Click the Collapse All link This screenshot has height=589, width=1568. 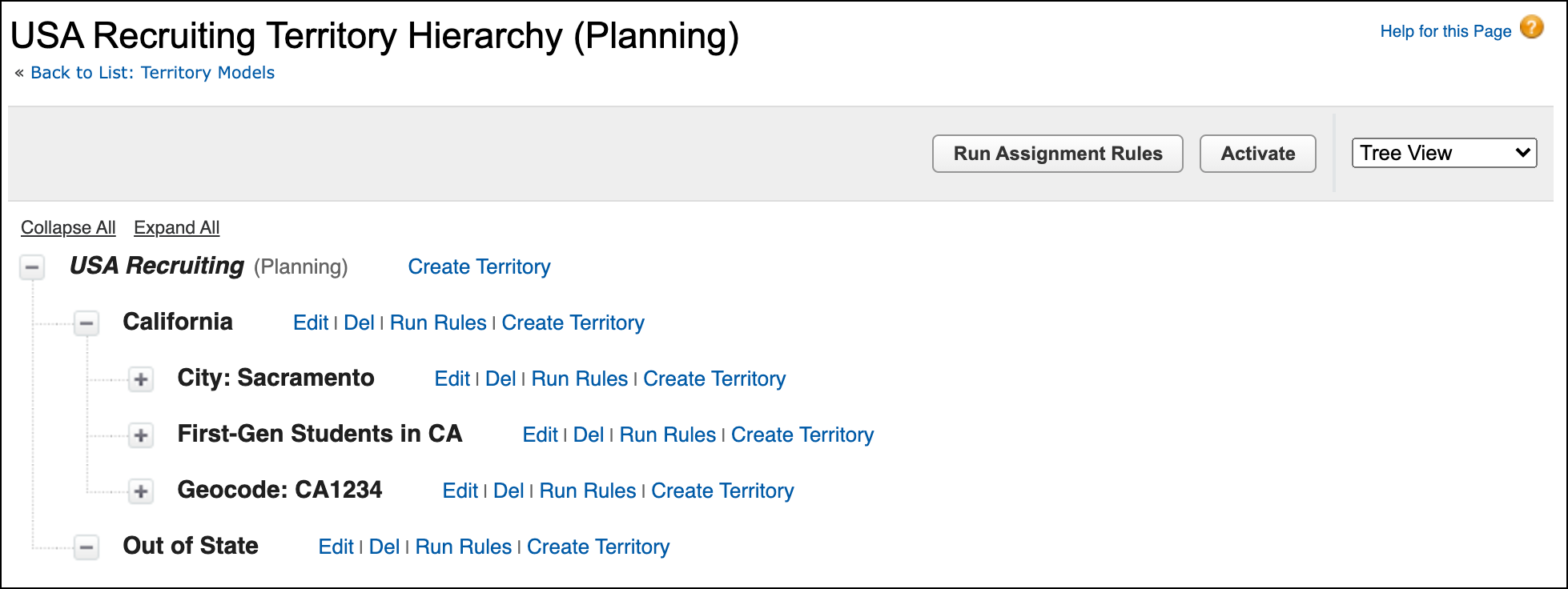tap(67, 227)
